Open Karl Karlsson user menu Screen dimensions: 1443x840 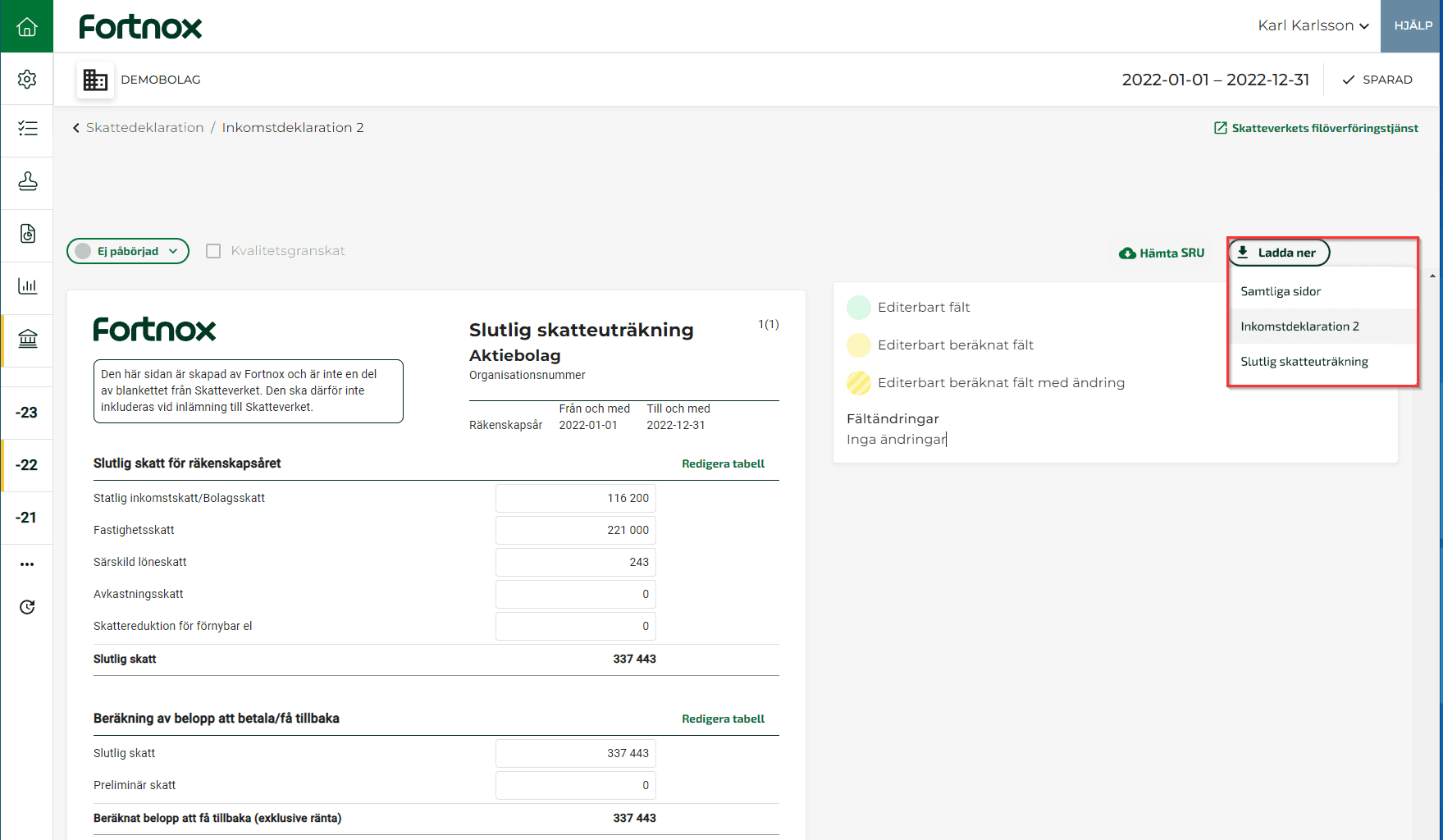(1313, 25)
